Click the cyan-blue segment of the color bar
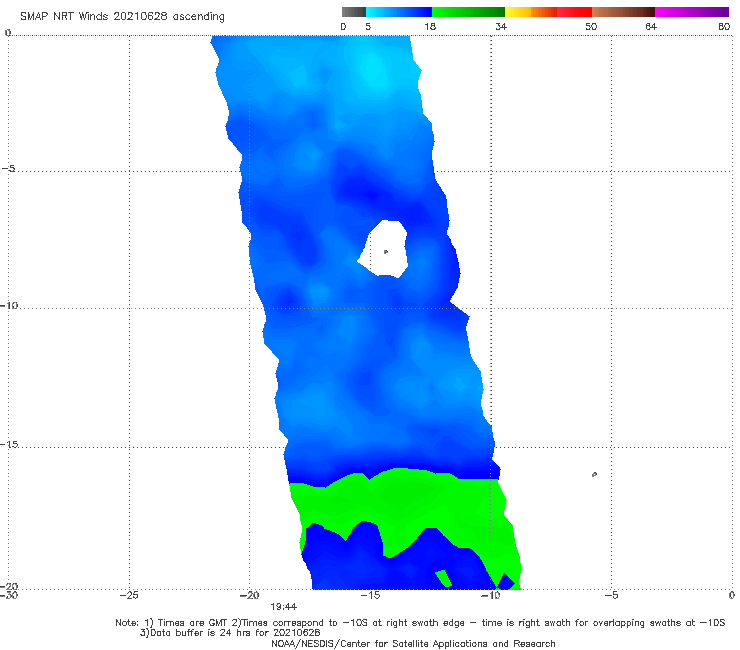The width and height of the screenshot is (740, 650). 399,12
